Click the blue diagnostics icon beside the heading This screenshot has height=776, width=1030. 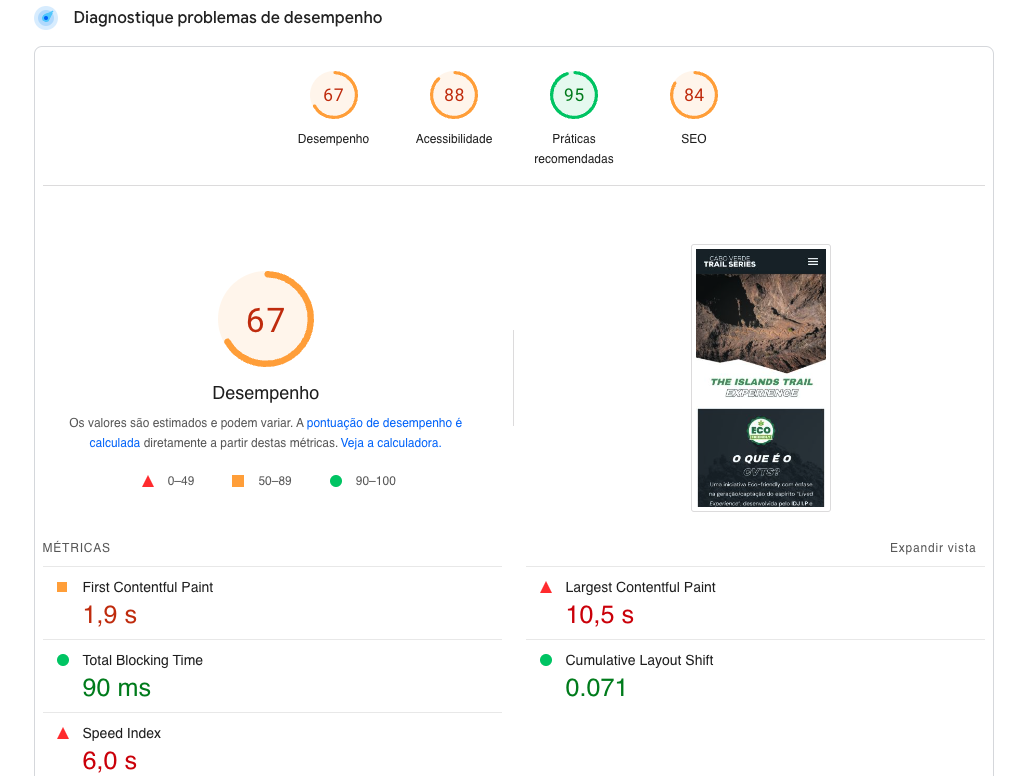46,18
